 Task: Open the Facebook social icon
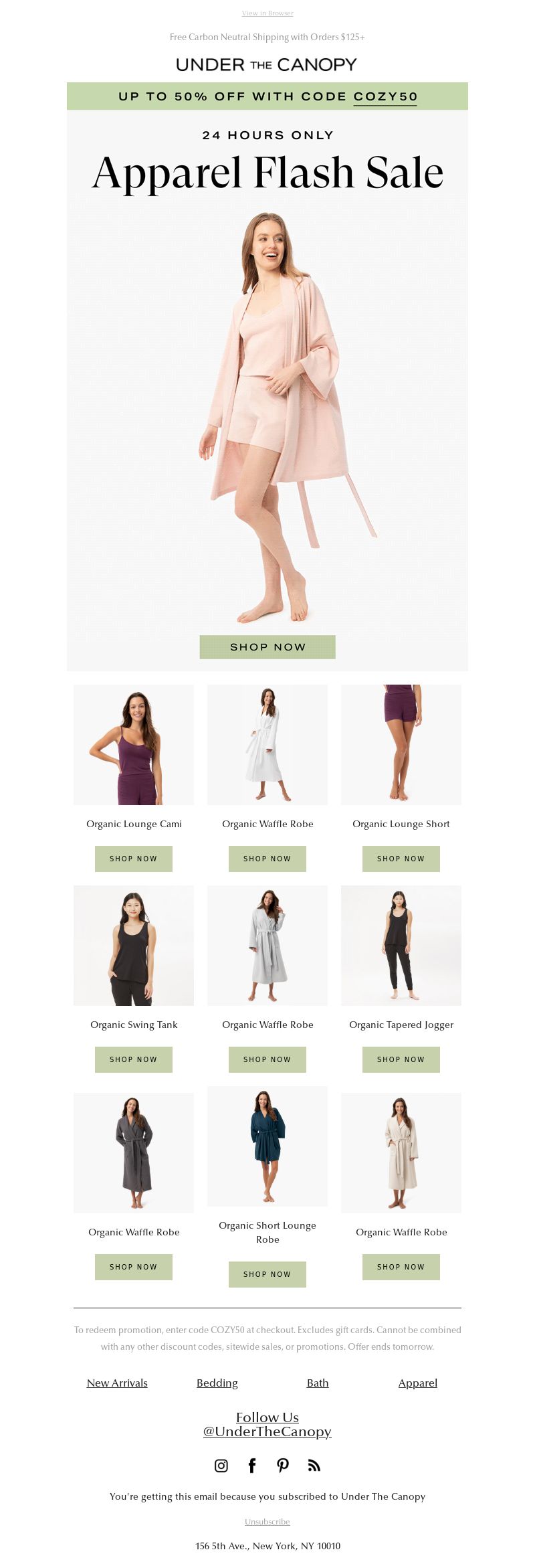coord(252,1466)
